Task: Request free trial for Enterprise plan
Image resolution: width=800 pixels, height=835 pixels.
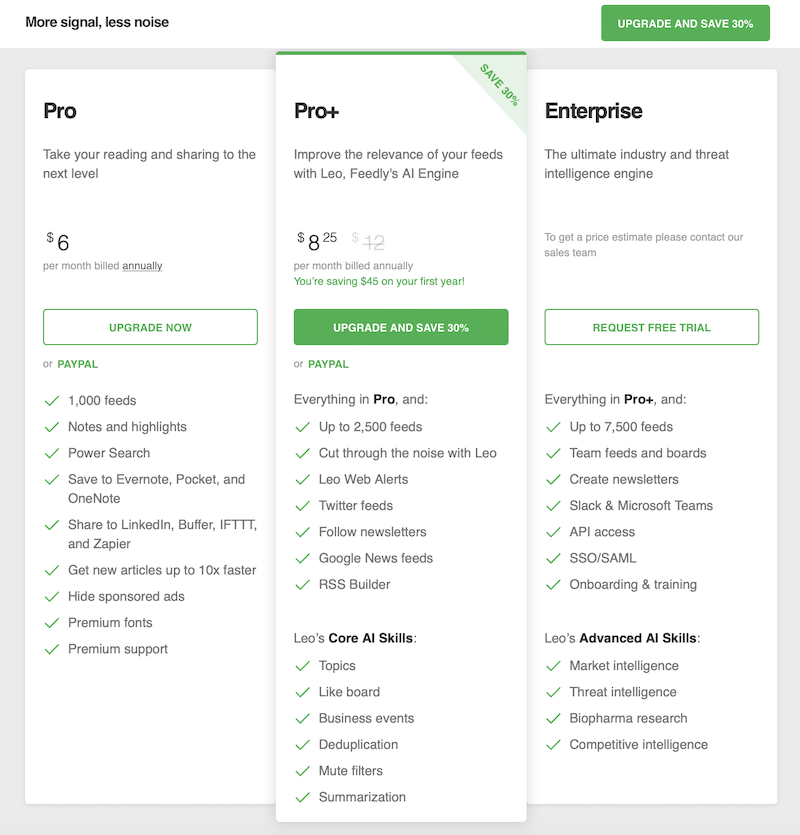Action: click(x=651, y=327)
